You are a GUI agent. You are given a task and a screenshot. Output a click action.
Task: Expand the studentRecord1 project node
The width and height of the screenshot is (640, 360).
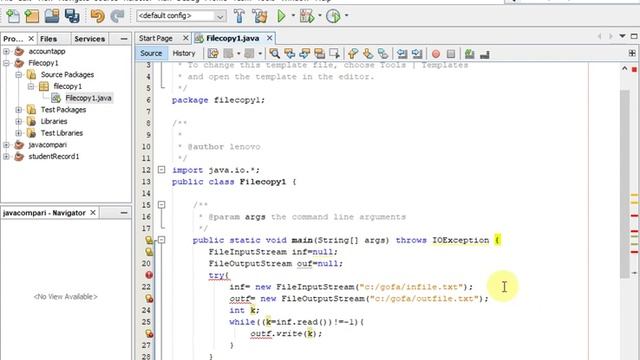coord(6,156)
